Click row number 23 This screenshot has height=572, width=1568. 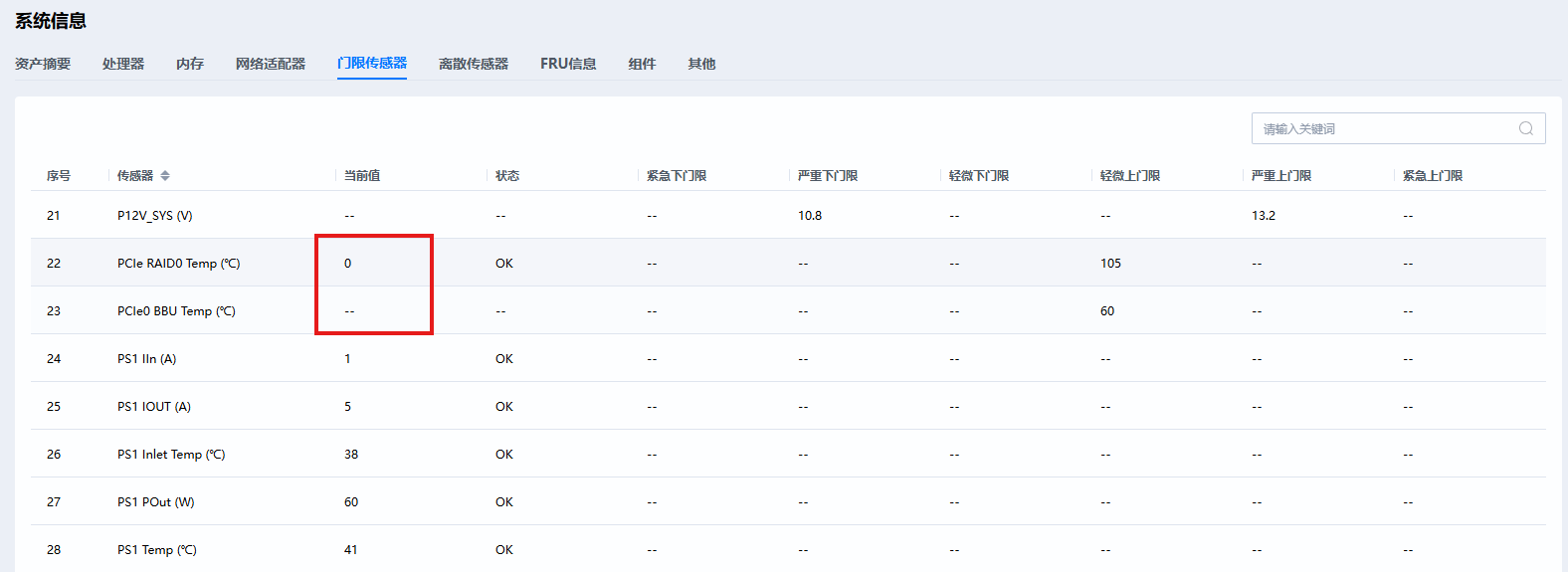click(54, 310)
